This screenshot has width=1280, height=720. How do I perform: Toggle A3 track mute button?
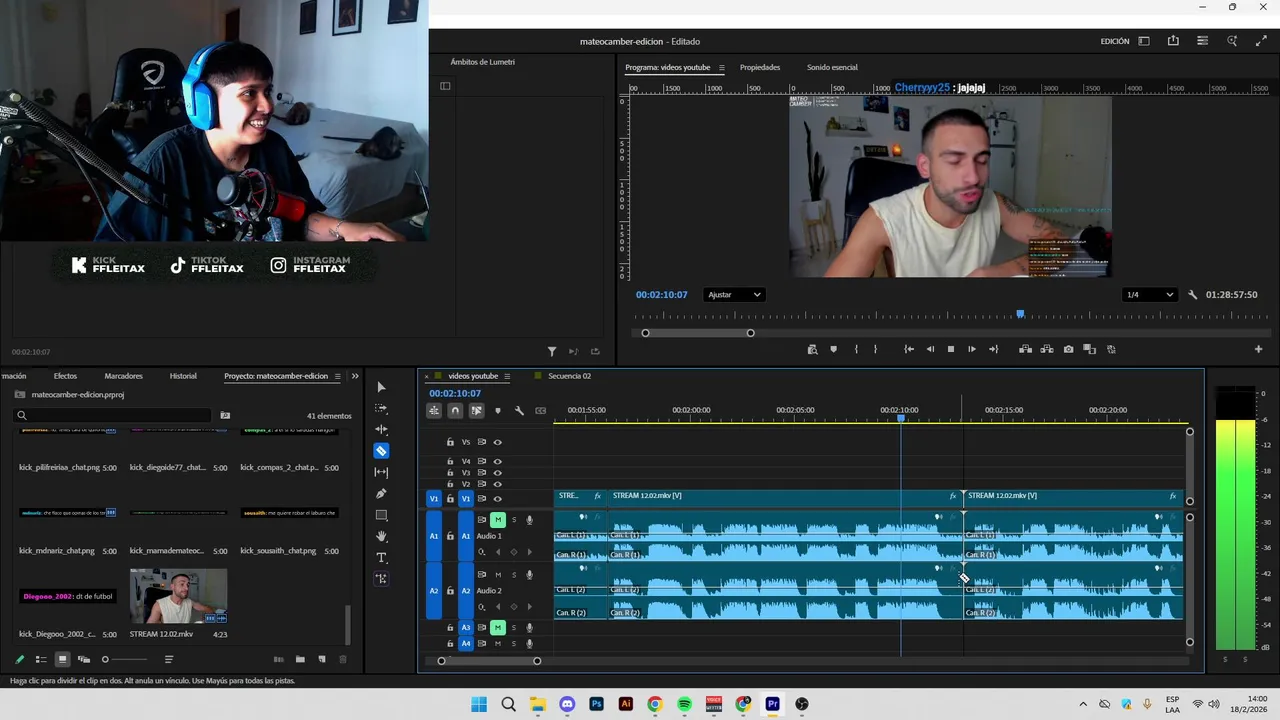(498, 628)
